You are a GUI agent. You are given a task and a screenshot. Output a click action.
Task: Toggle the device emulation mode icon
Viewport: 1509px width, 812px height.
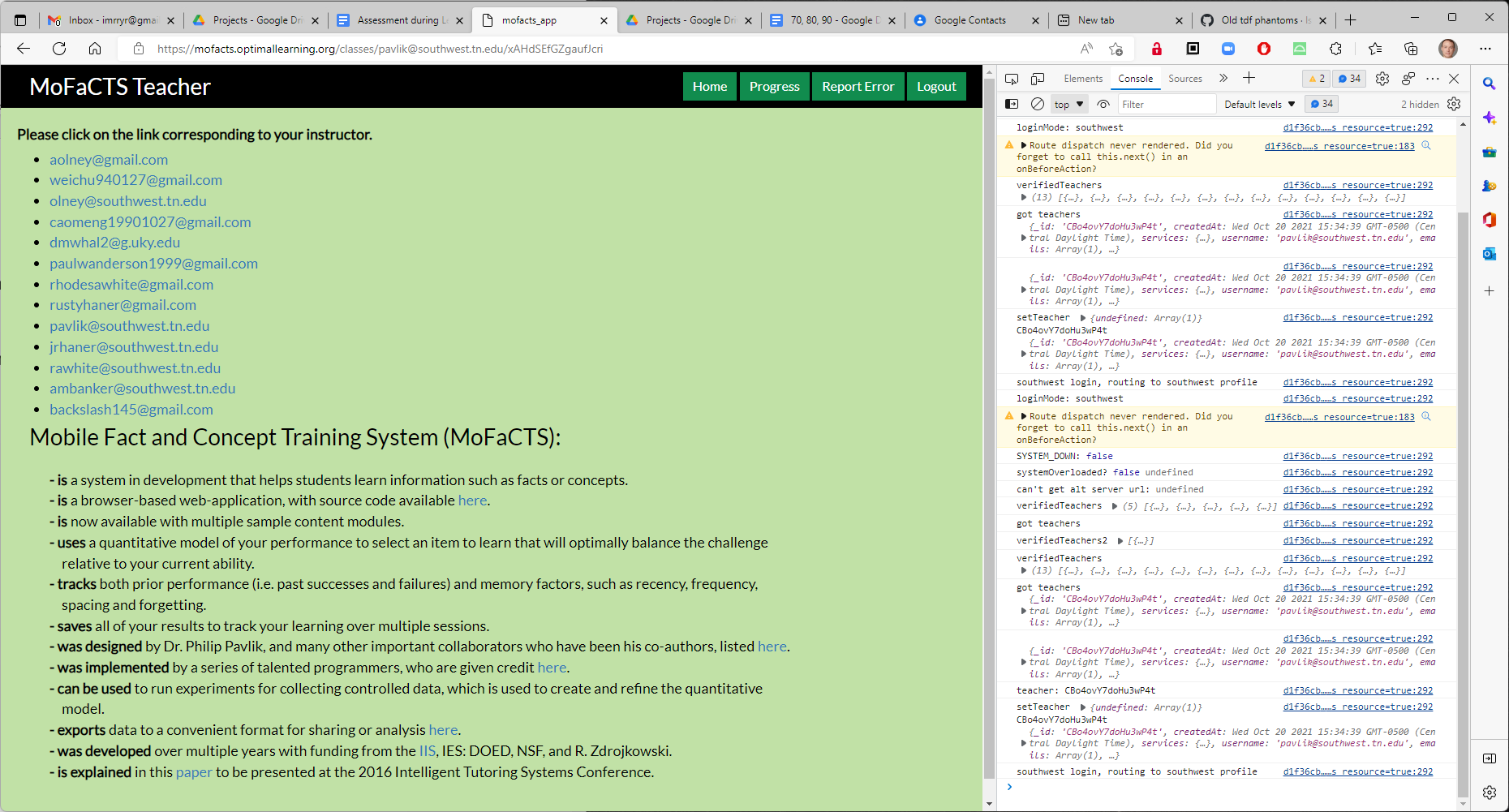pyautogui.click(x=1037, y=78)
